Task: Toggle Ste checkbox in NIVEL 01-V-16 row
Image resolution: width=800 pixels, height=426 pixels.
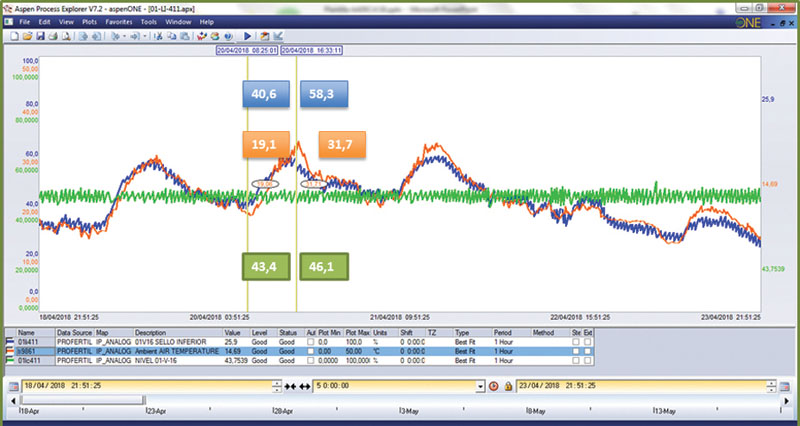Action: (576, 360)
